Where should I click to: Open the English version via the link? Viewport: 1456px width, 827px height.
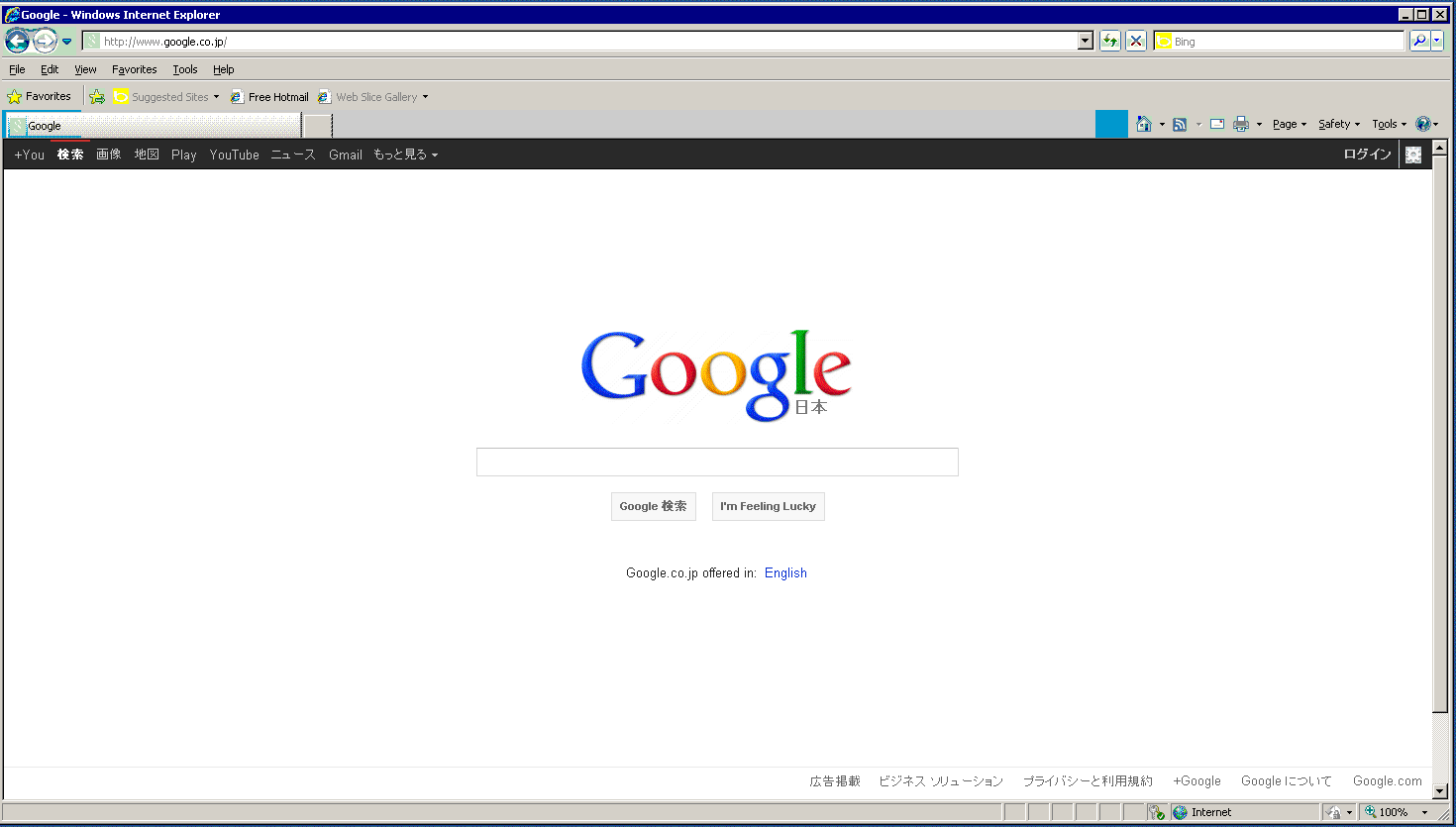coord(784,572)
